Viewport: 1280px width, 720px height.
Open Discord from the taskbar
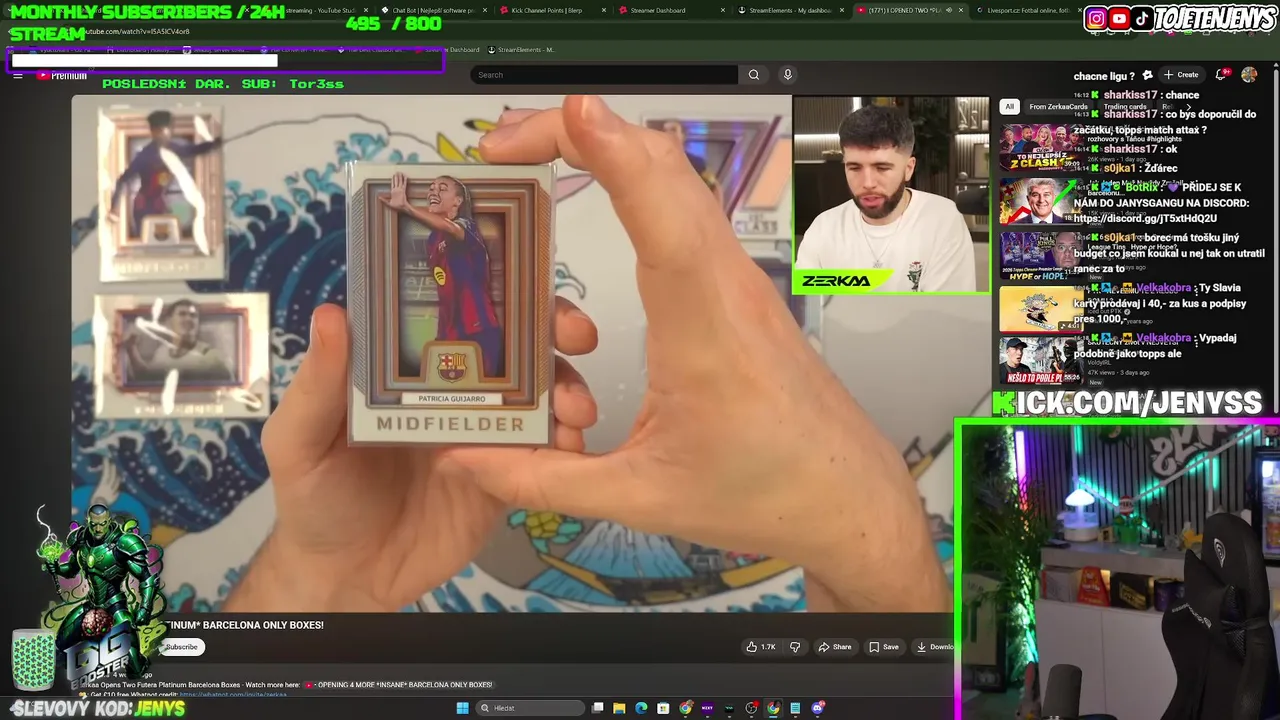(x=817, y=708)
